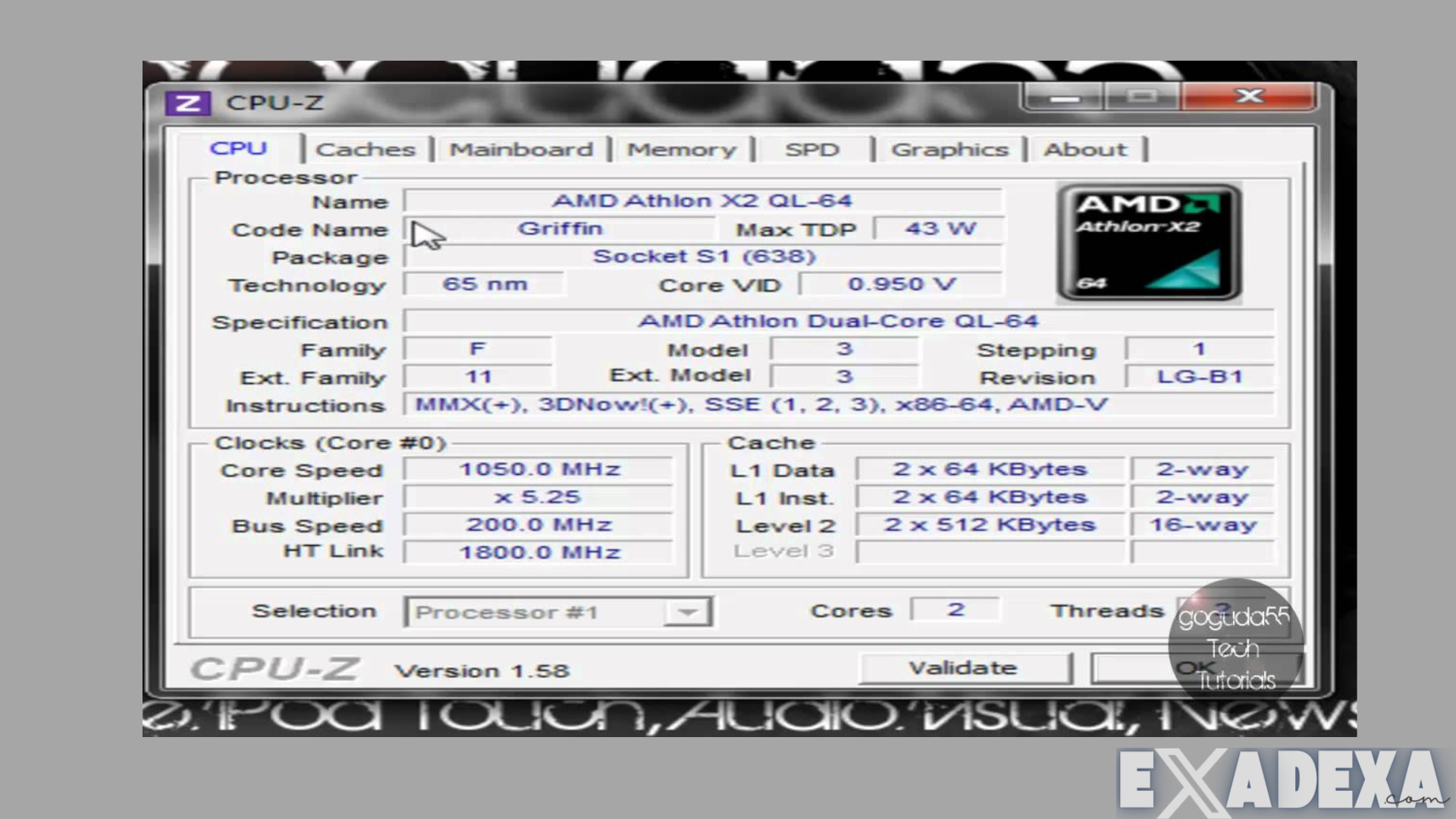Image resolution: width=1456 pixels, height=819 pixels.
Task: Click the AMD Athlon X2 processor logo
Action: 1147,241
